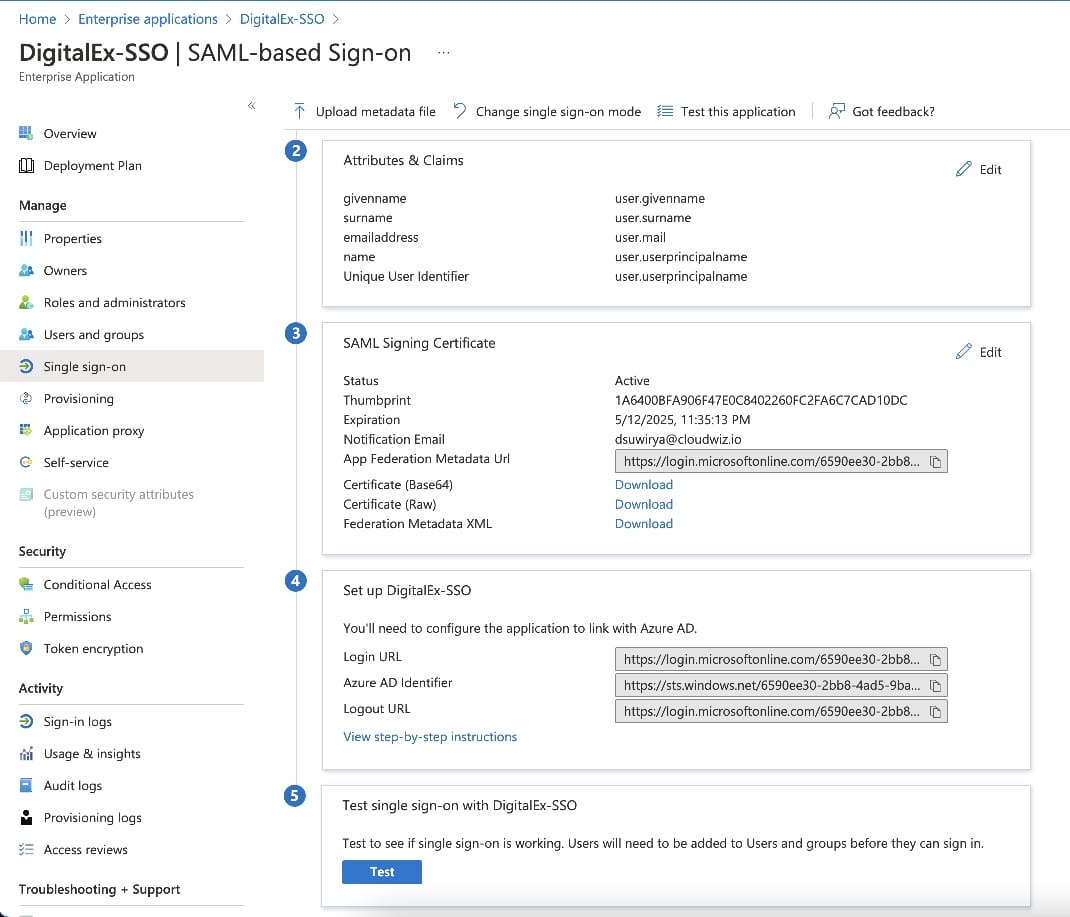Edit the Attributes & Claims section
1070x917 pixels.
point(979,170)
